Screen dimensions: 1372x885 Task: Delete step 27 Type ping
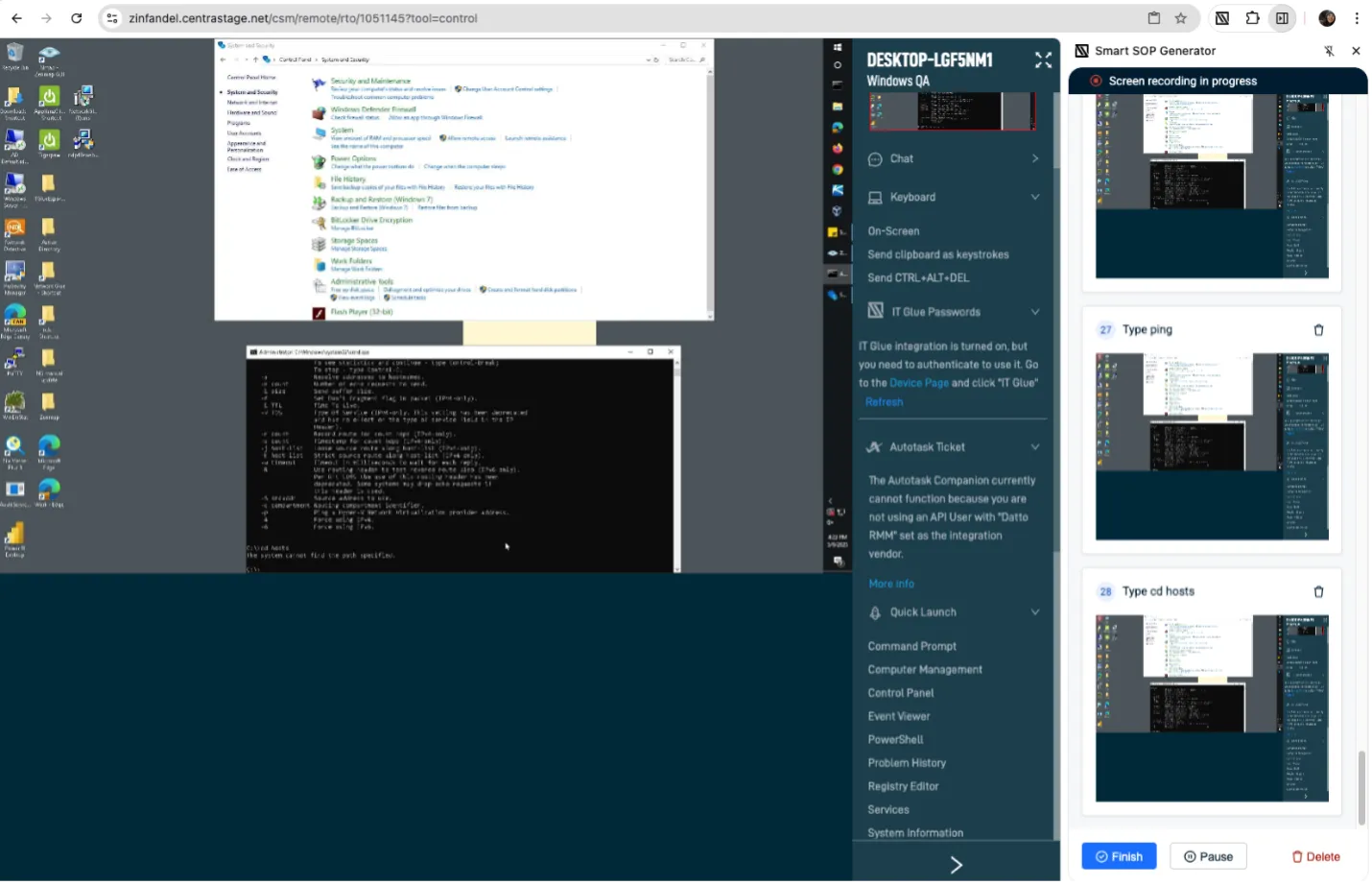(1318, 330)
